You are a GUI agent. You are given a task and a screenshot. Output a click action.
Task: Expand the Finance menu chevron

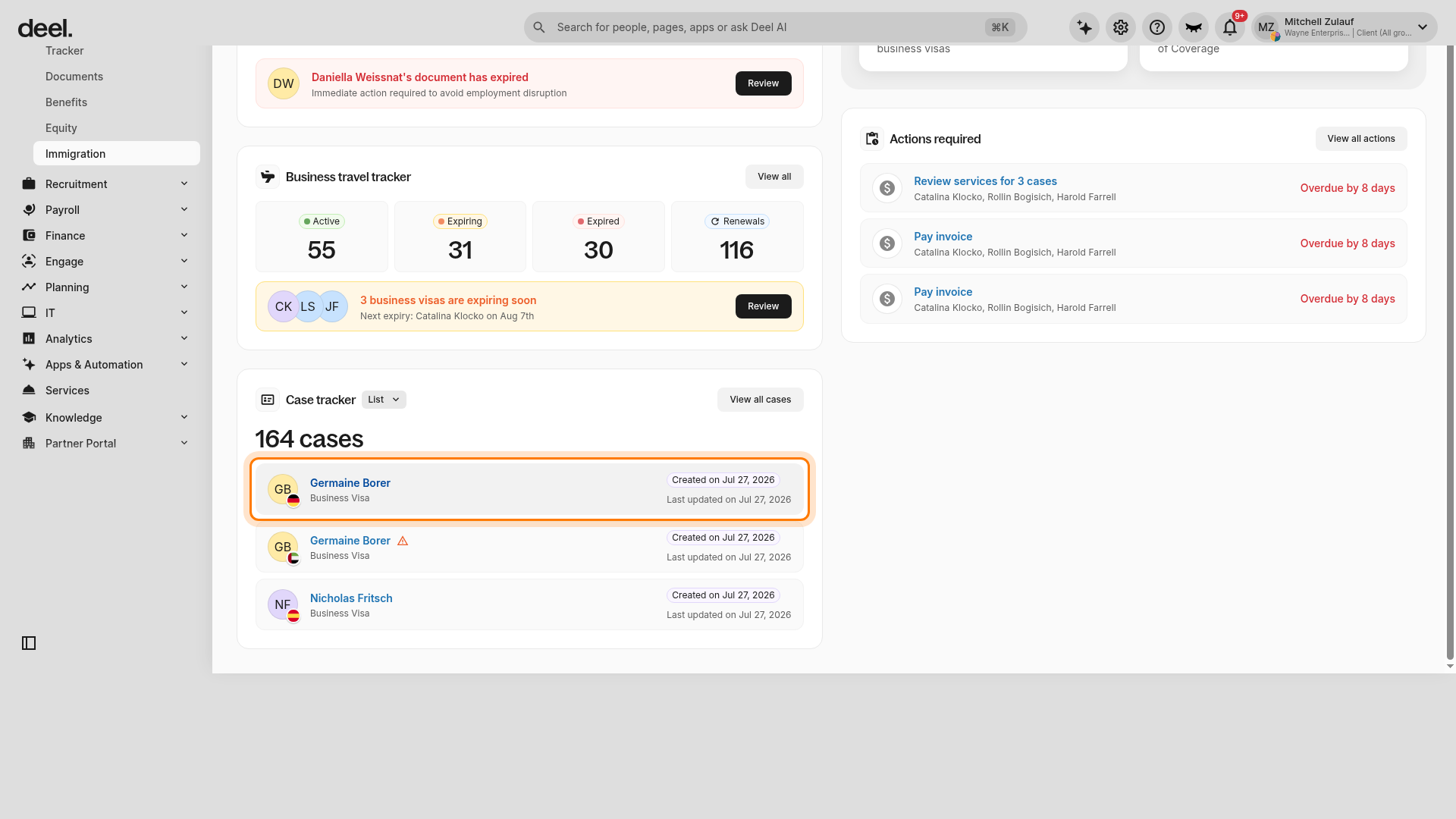click(184, 235)
